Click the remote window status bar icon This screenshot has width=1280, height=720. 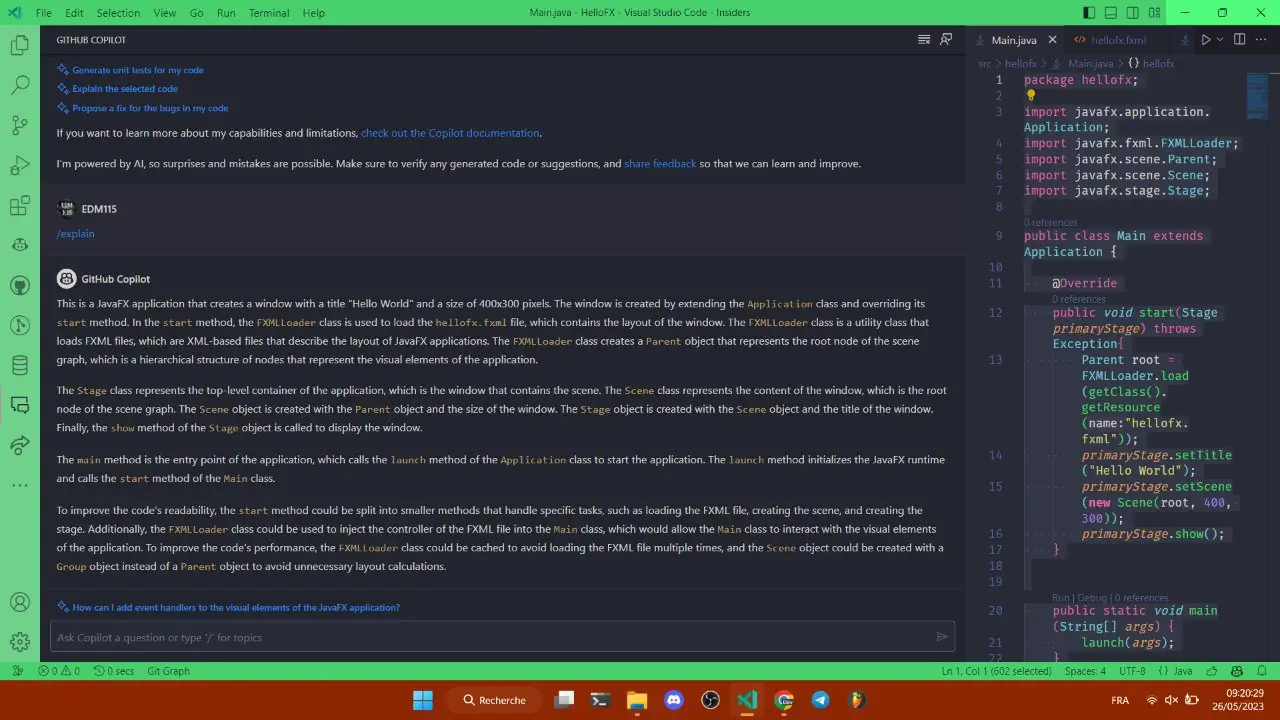[17, 671]
